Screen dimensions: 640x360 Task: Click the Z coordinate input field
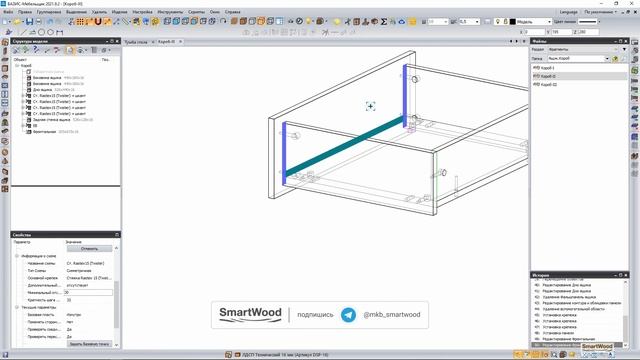[589, 32]
